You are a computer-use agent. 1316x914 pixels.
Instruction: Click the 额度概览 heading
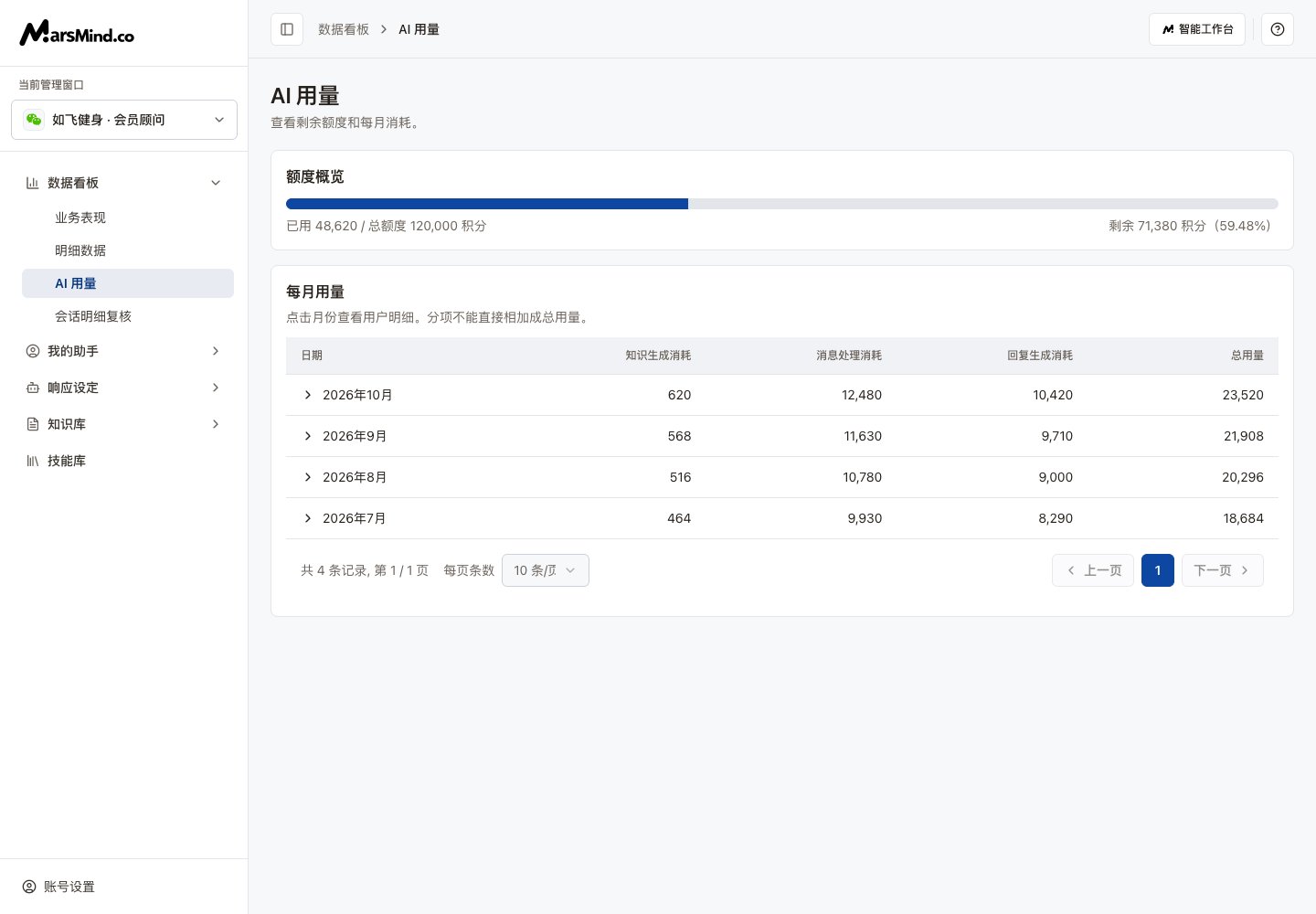(x=315, y=176)
